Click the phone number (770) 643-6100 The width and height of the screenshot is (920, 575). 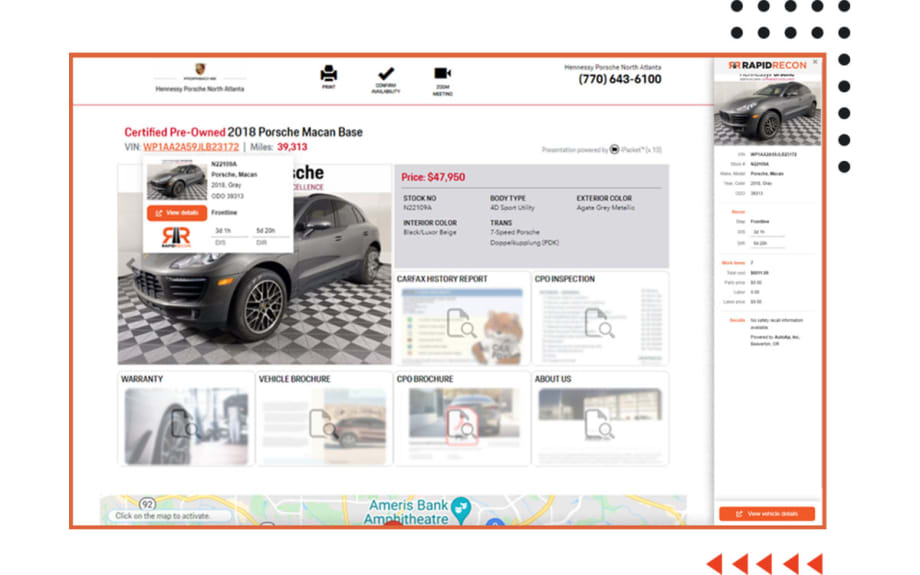pyautogui.click(x=620, y=79)
